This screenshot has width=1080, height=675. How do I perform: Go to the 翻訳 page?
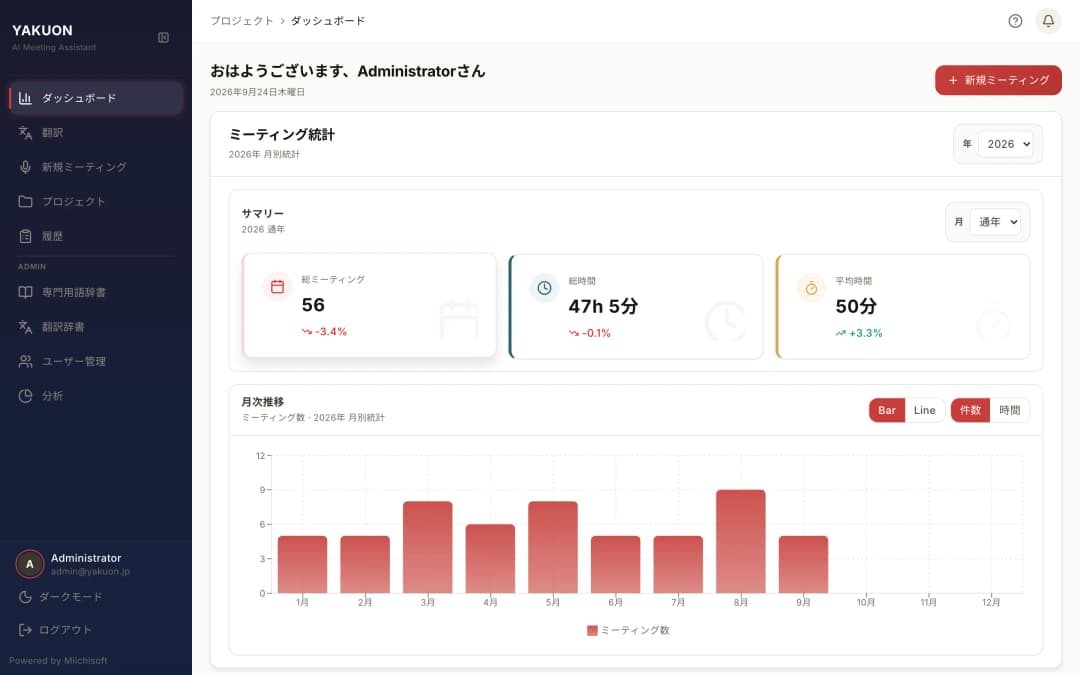(x=96, y=132)
